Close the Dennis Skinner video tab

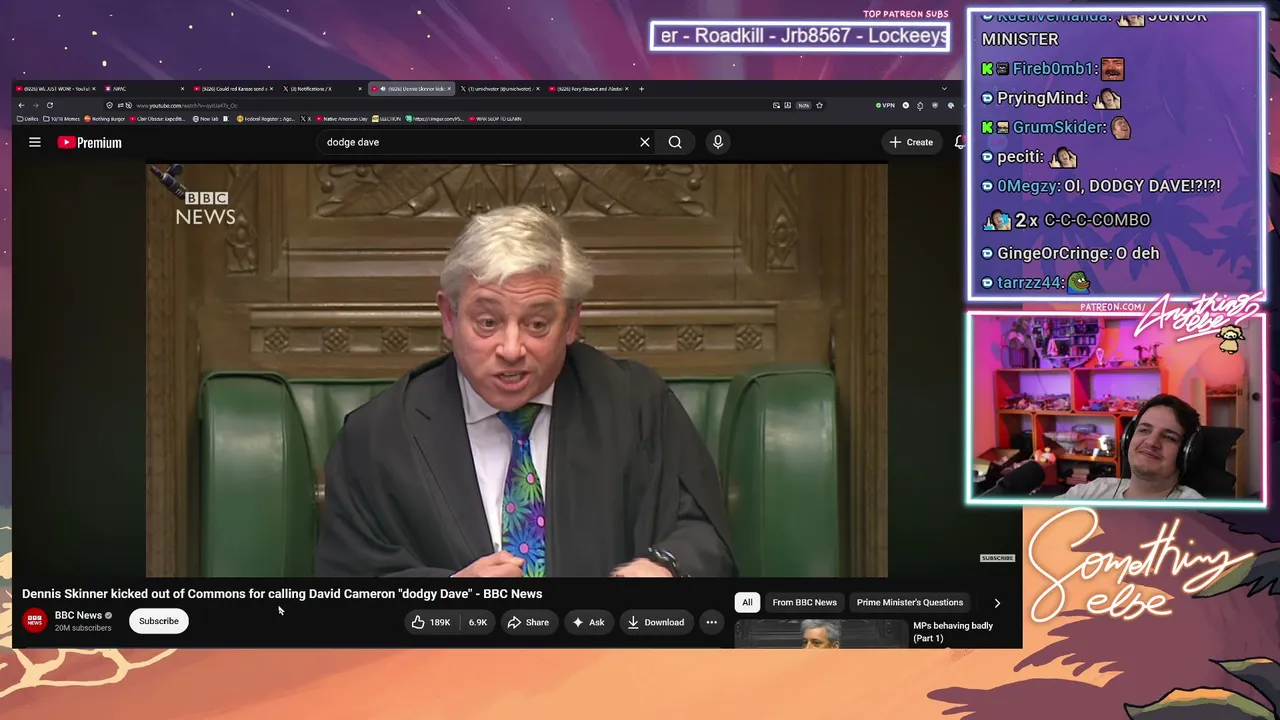pyautogui.click(x=449, y=89)
